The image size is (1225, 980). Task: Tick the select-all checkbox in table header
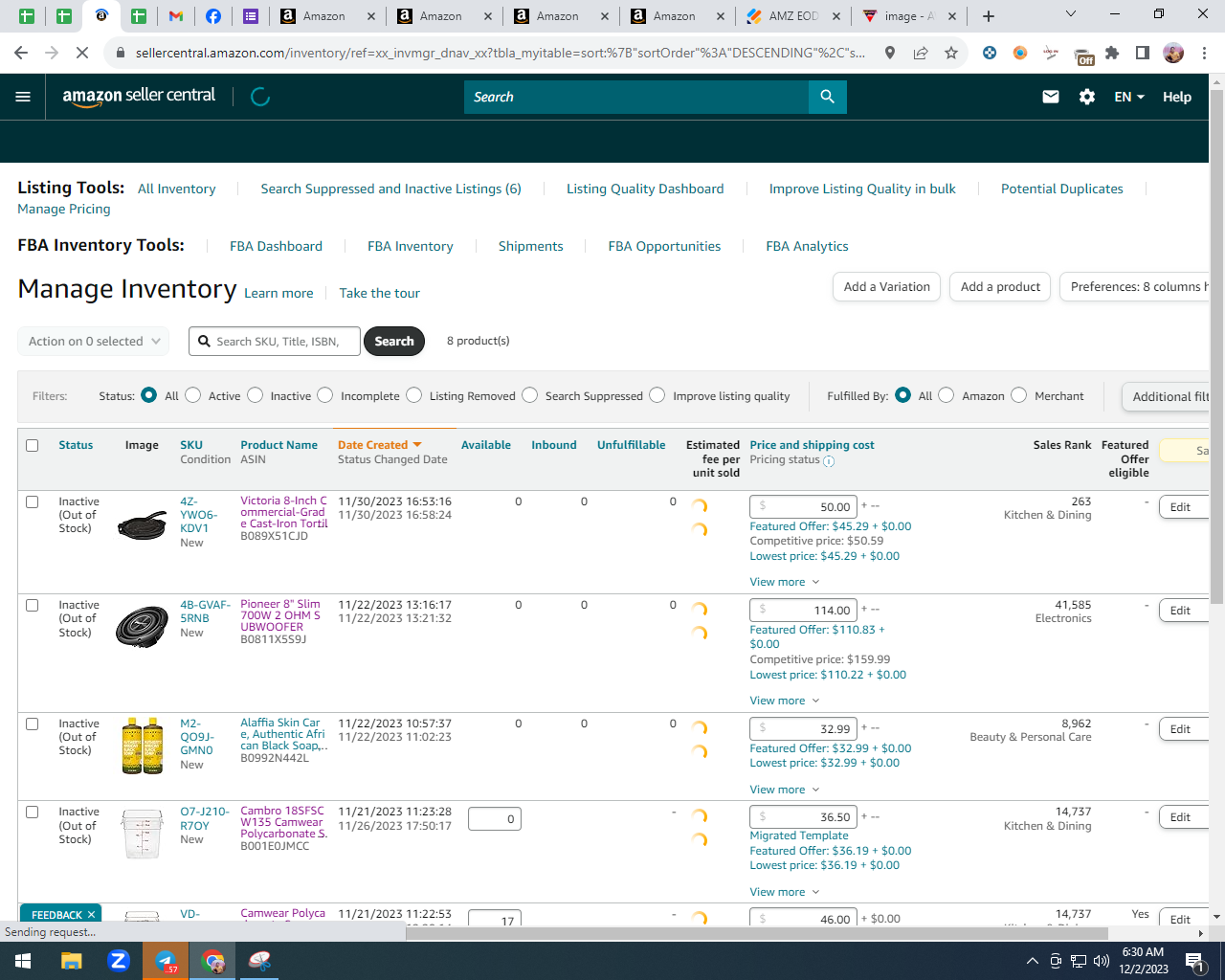click(32, 445)
